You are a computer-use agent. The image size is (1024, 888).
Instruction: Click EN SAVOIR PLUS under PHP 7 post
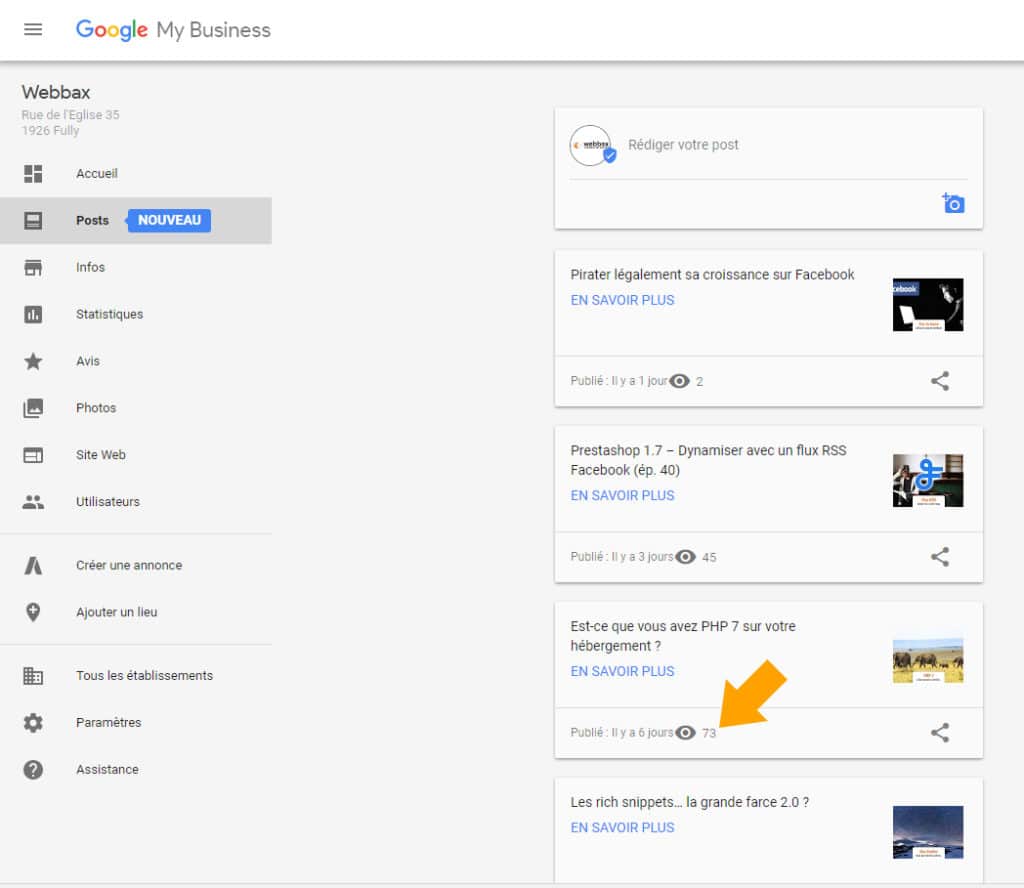pyautogui.click(x=622, y=671)
